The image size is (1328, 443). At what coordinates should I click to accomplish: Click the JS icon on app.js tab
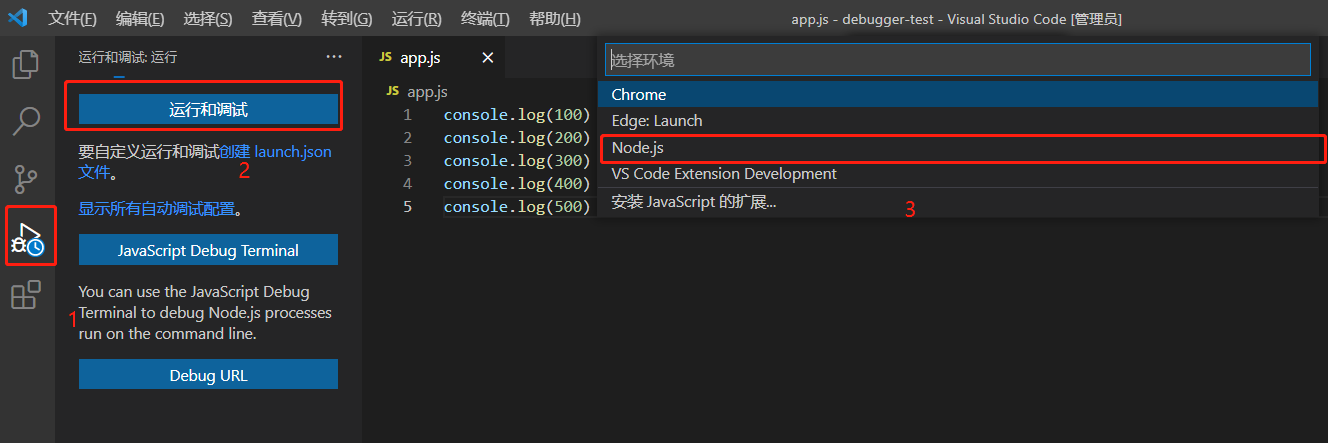click(x=385, y=57)
